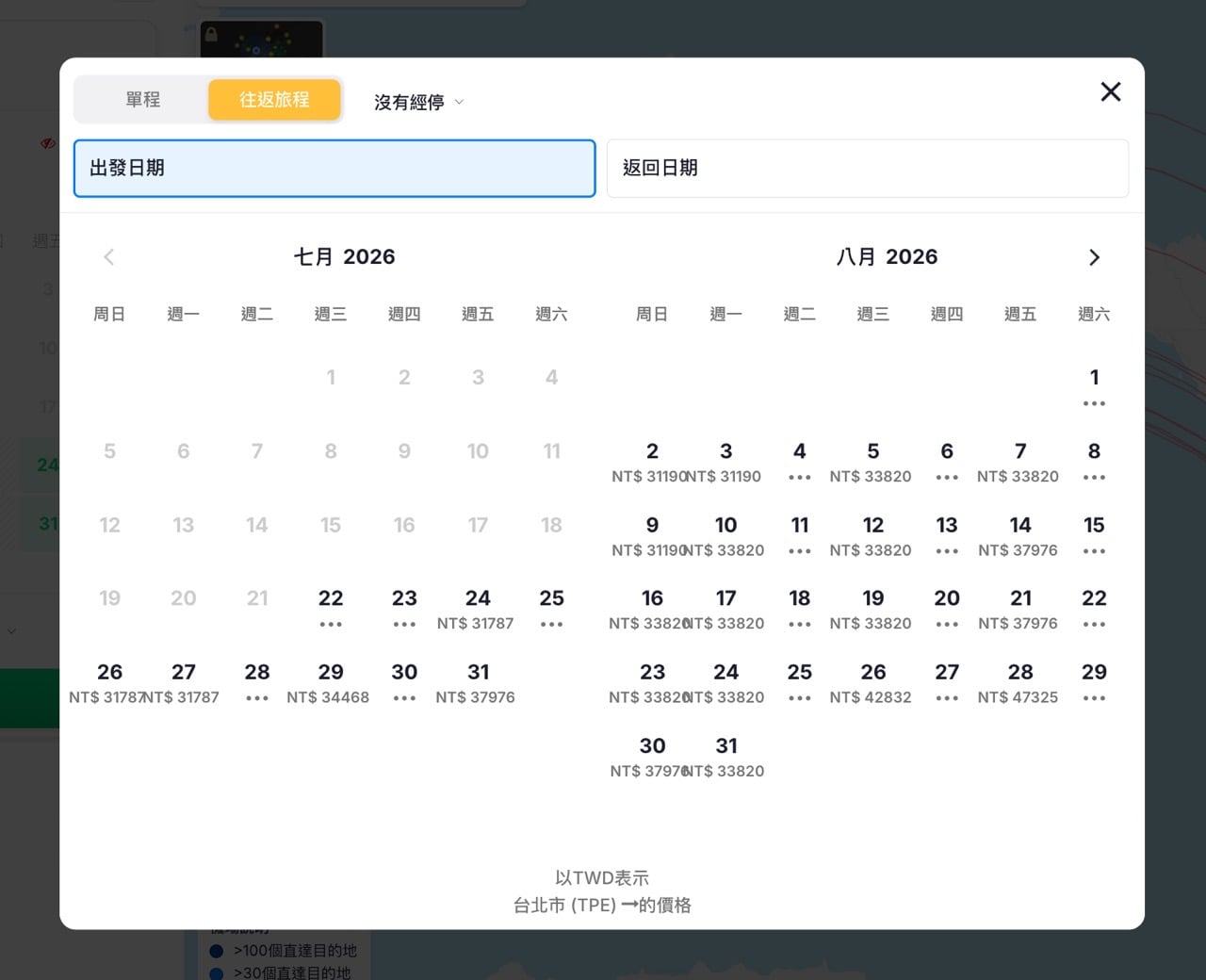Pick August 17 in the calendar
1206x980 pixels.
725,609
